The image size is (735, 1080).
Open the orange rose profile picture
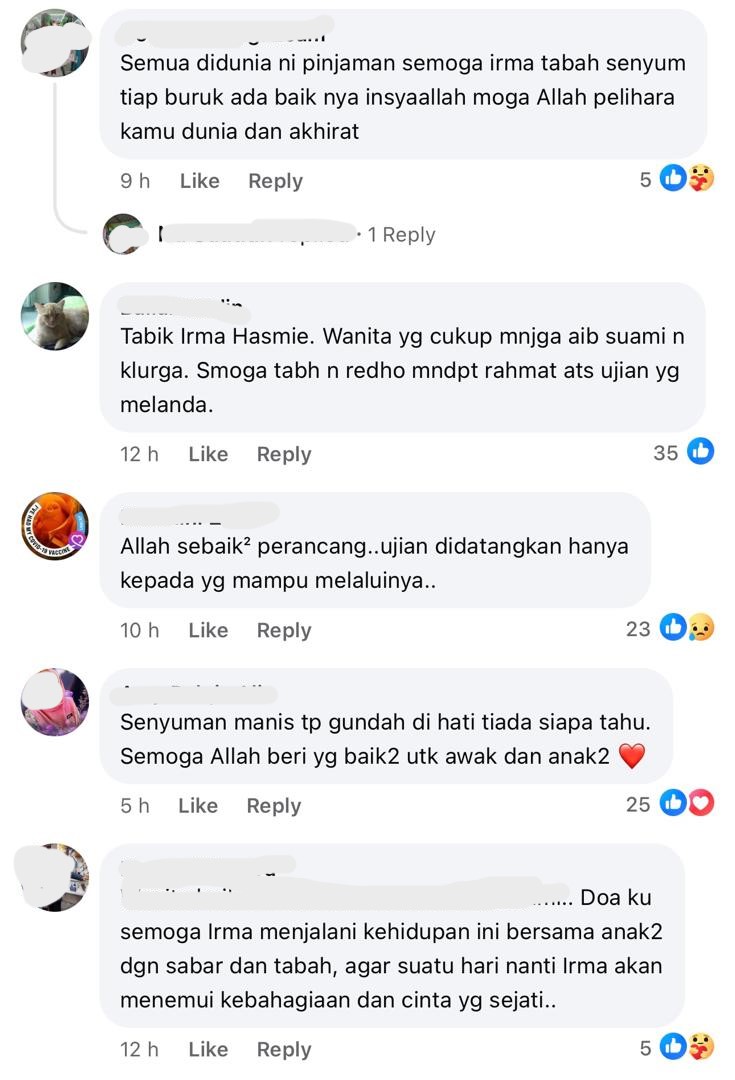click(x=55, y=526)
